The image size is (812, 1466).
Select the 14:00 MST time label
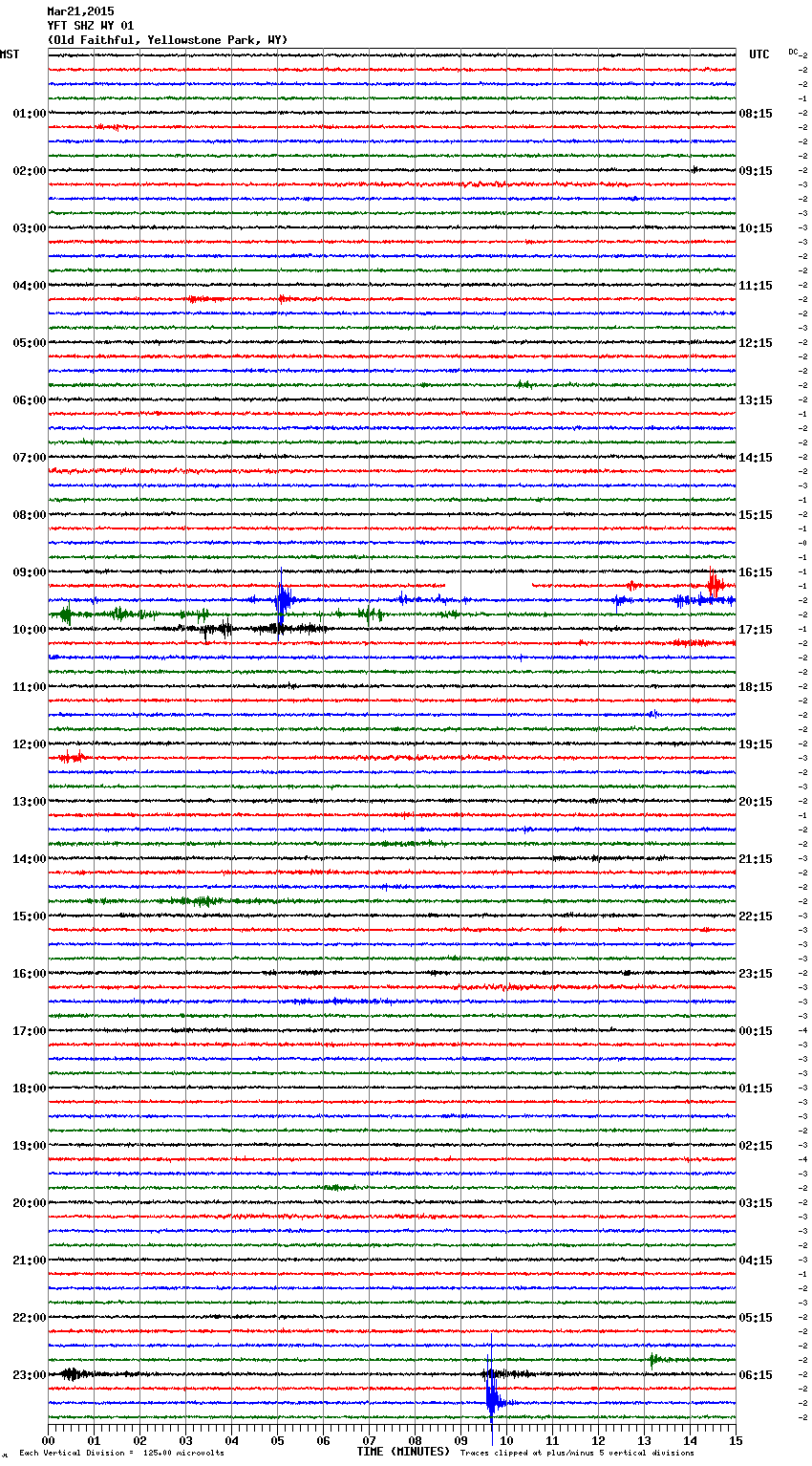click(30, 859)
